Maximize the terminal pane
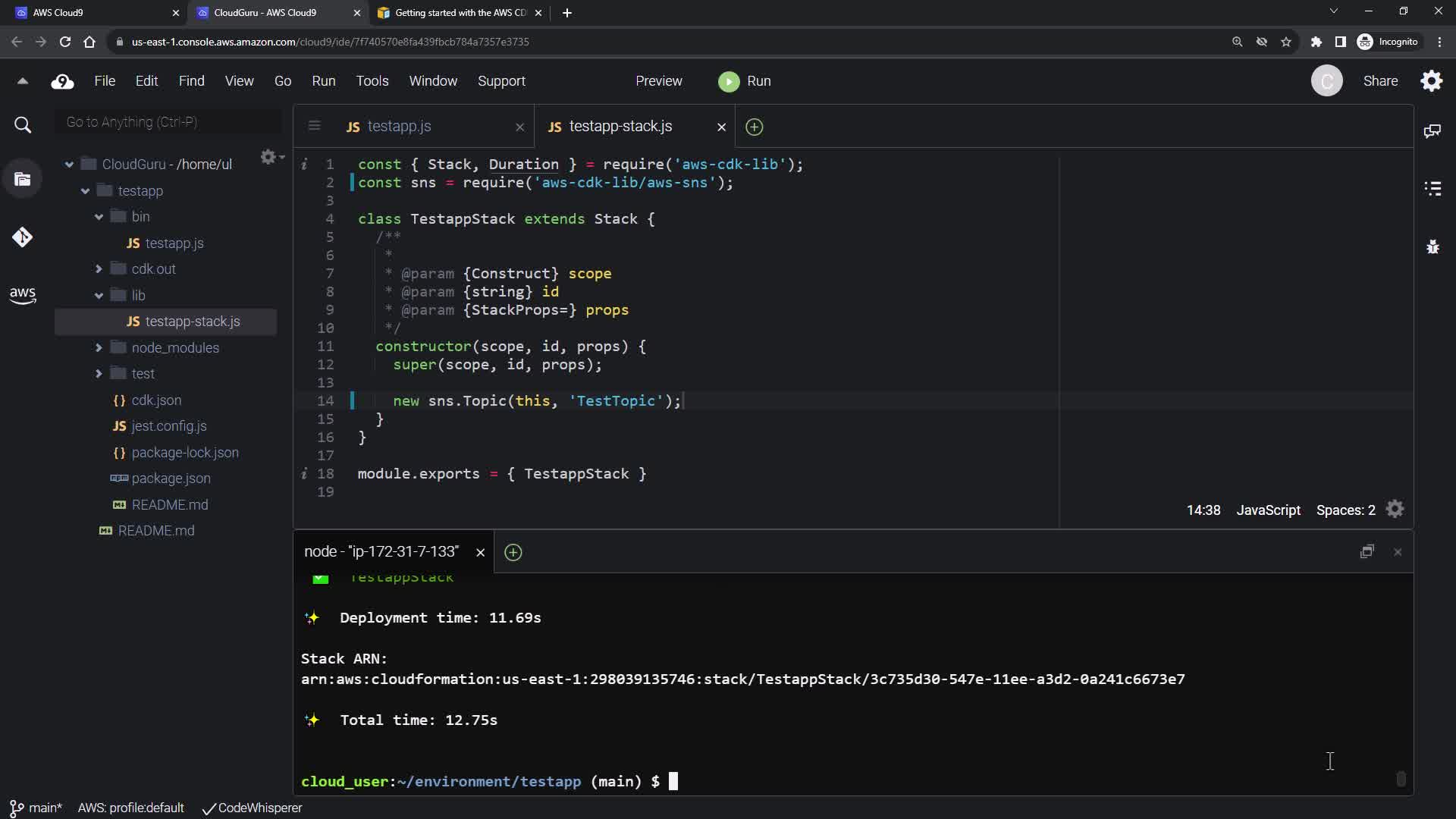Screen dimensions: 1456x819 click(x=1367, y=552)
